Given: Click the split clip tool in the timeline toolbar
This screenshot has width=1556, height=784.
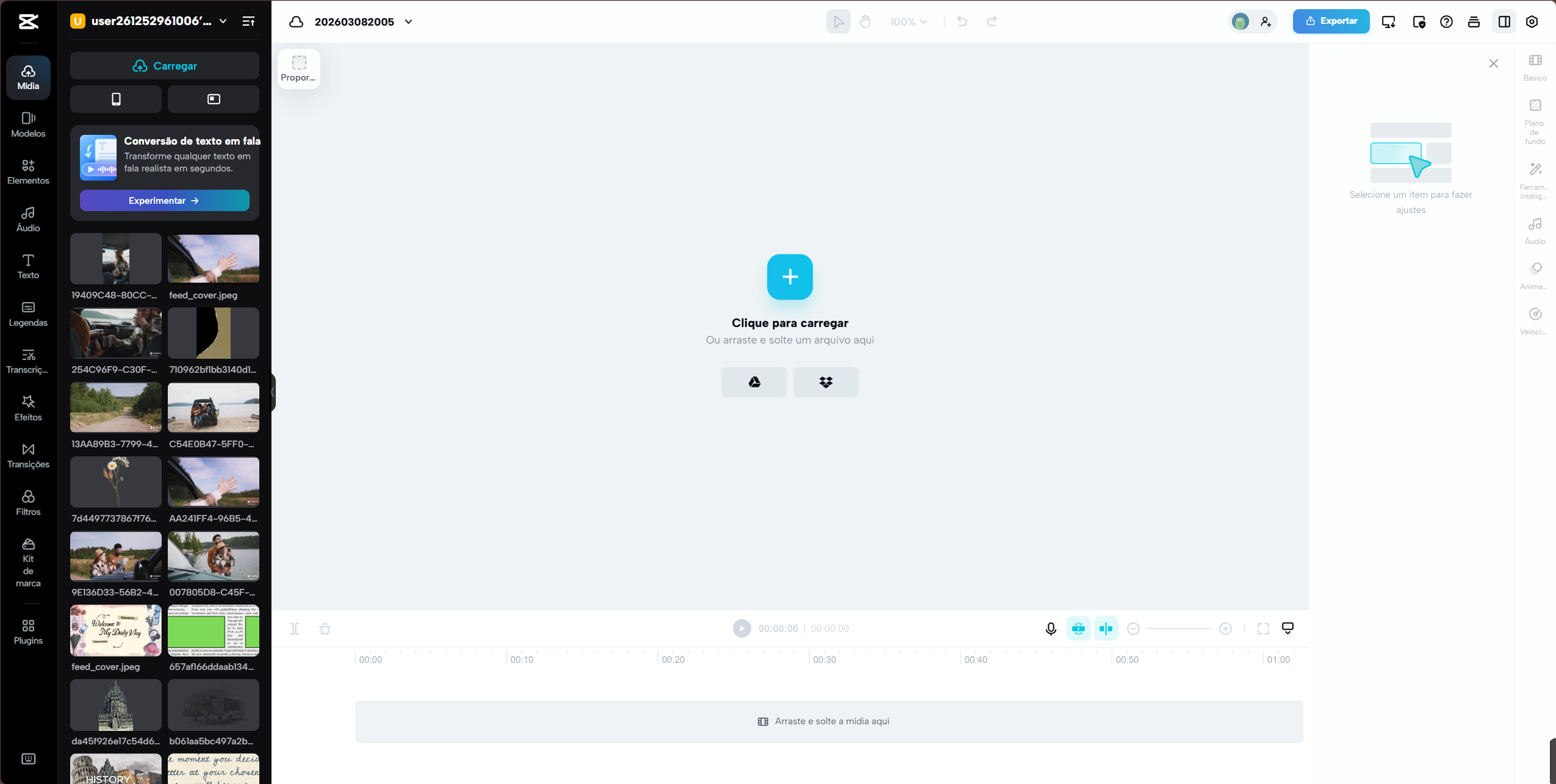Looking at the screenshot, I should 295,628.
